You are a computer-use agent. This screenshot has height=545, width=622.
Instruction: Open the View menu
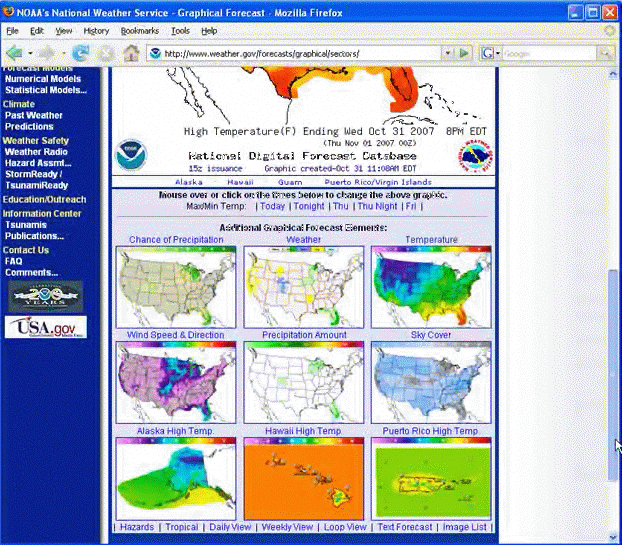click(x=63, y=31)
